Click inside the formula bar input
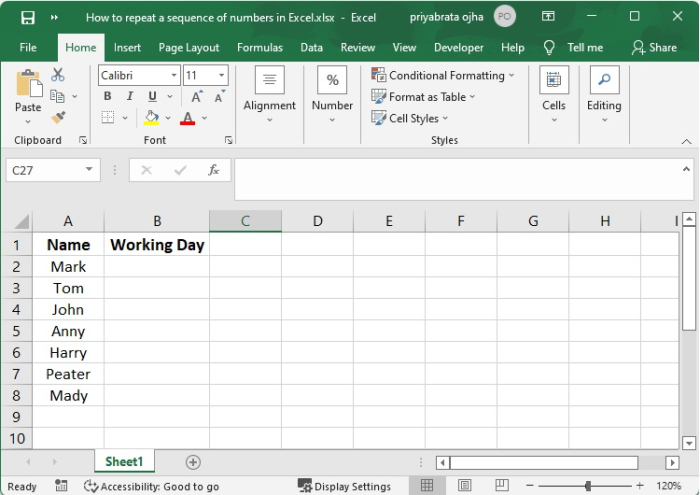 [456, 179]
